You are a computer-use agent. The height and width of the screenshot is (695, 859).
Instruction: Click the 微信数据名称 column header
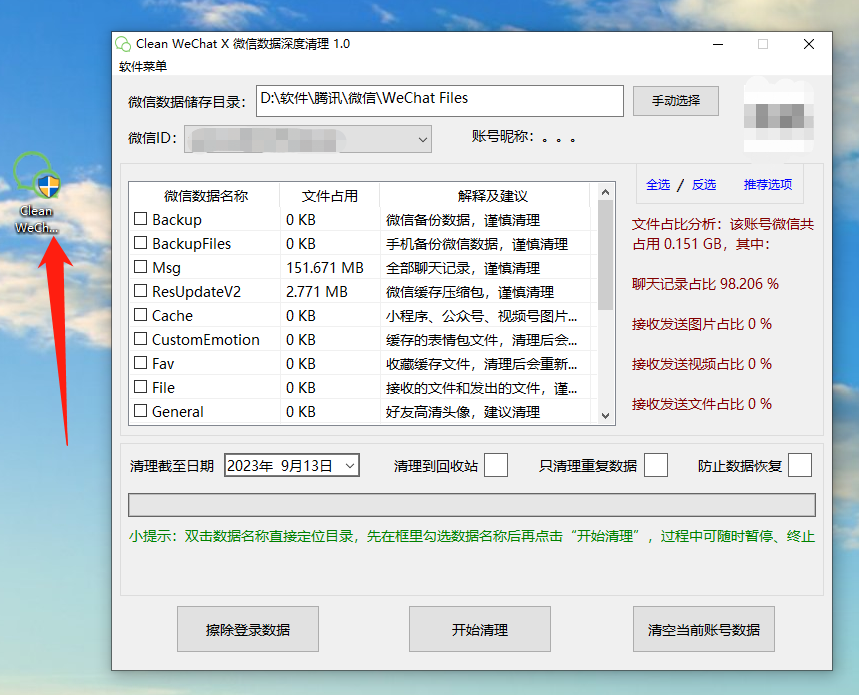(206, 196)
